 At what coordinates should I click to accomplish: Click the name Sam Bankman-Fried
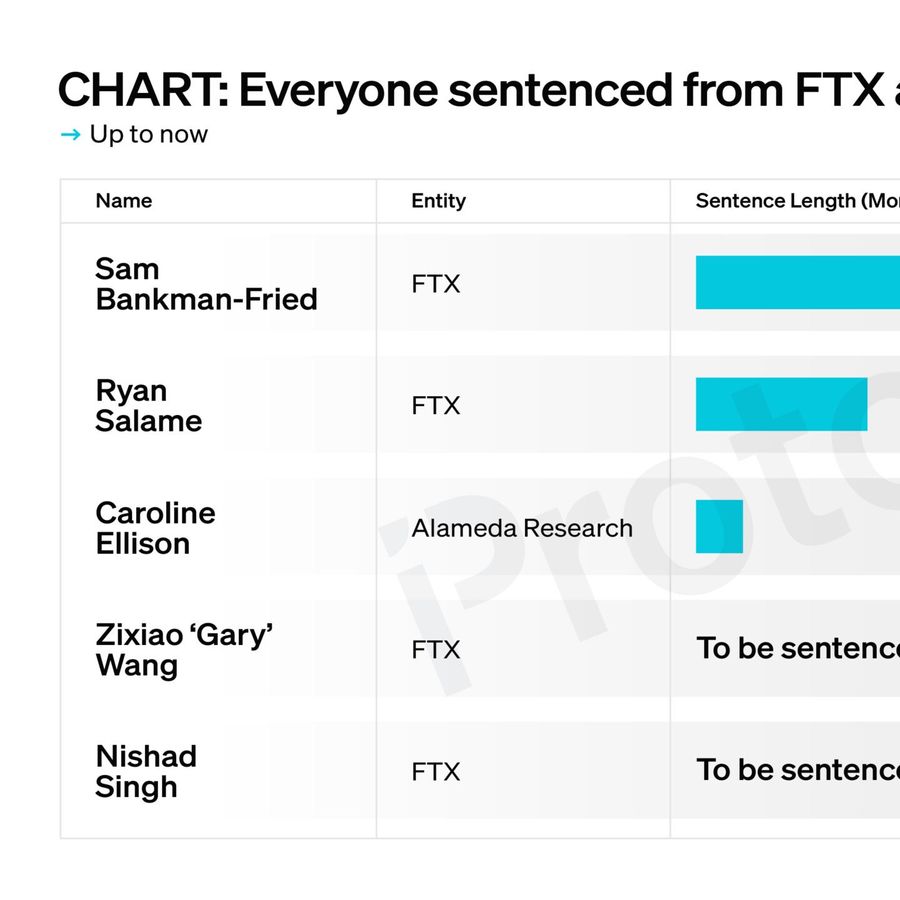[x=206, y=284]
